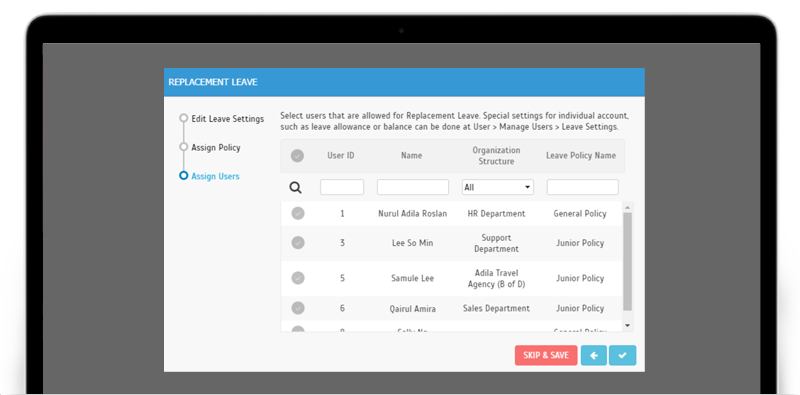Viewport: 800px width, 395px height.
Task: Click user ID 3 cell
Action: tap(342, 243)
